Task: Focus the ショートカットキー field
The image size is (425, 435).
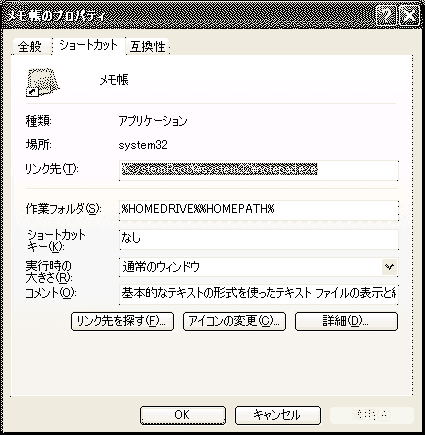Action: pos(259,239)
